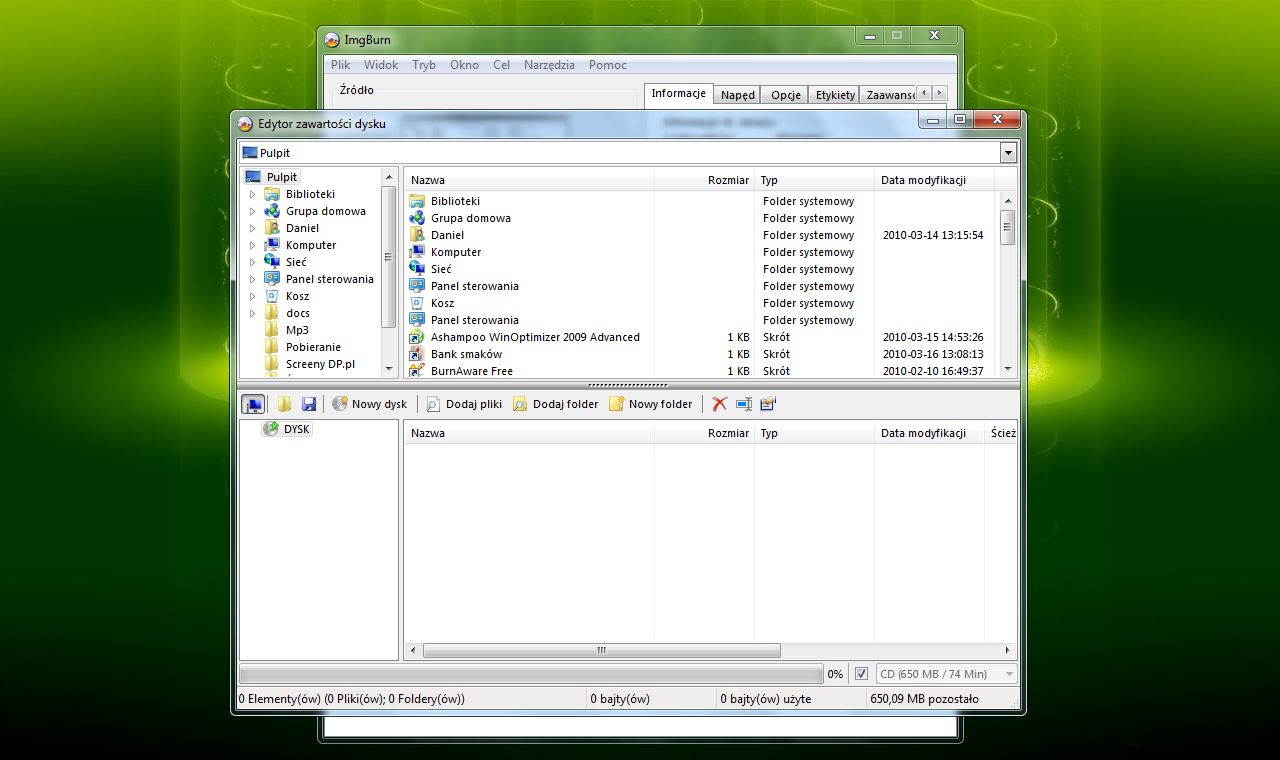Switch to Napęd tab in ImgBurn
The height and width of the screenshot is (760, 1280).
tap(738, 95)
